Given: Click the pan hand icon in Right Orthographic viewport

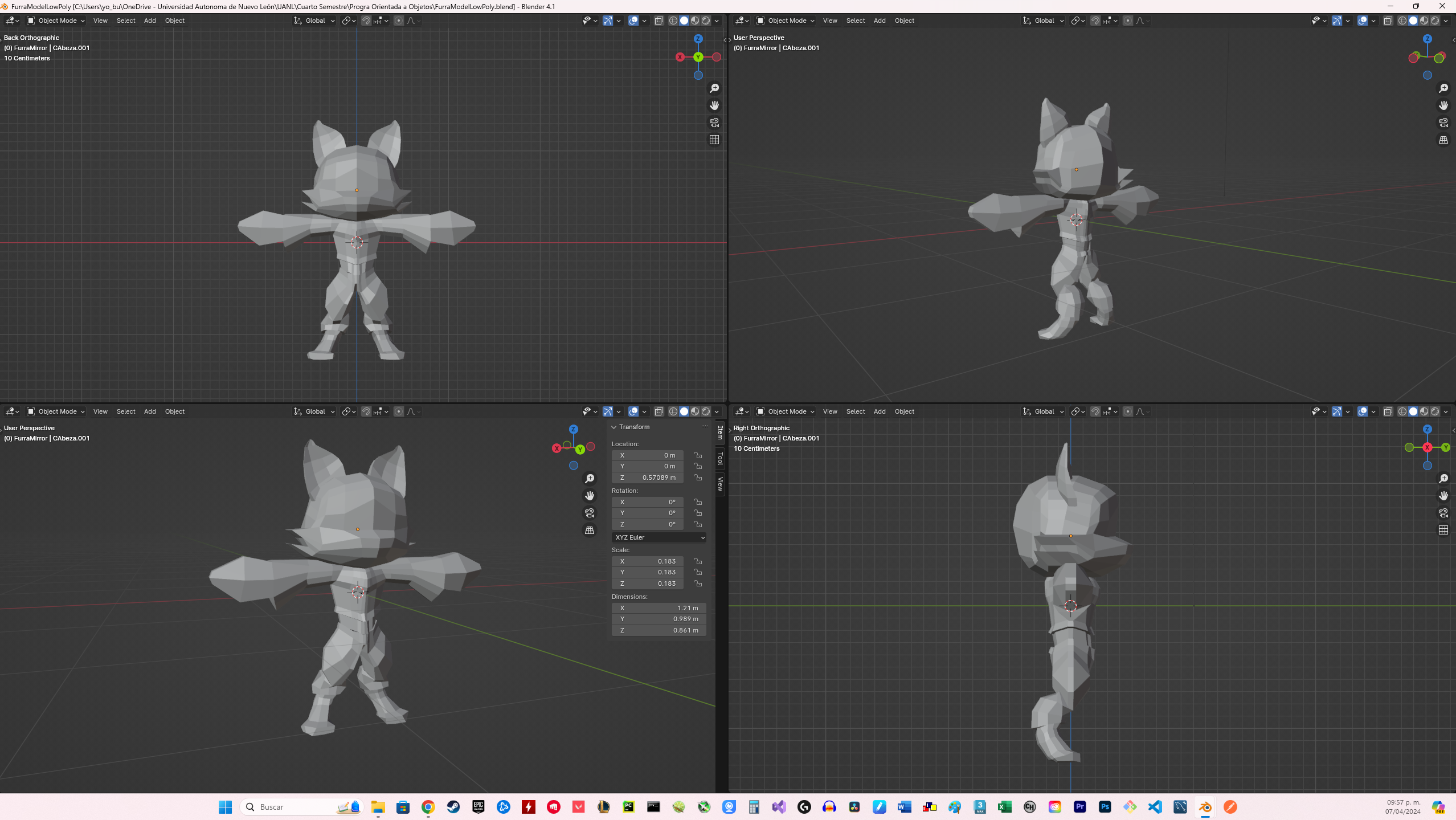Looking at the screenshot, I should coord(1443,496).
